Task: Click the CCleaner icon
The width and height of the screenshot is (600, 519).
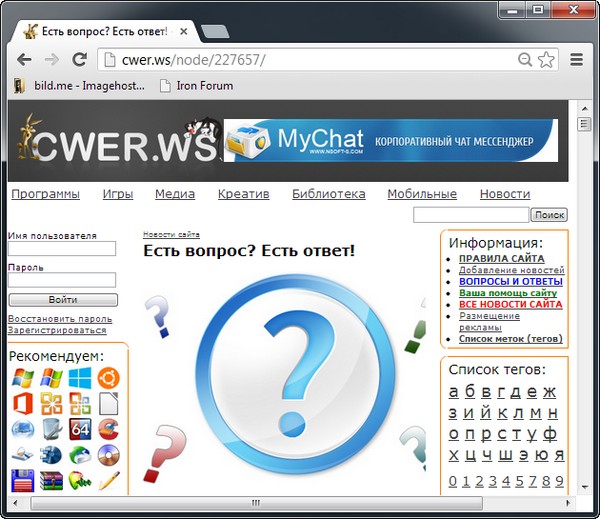Action: click(x=109, y=430)
